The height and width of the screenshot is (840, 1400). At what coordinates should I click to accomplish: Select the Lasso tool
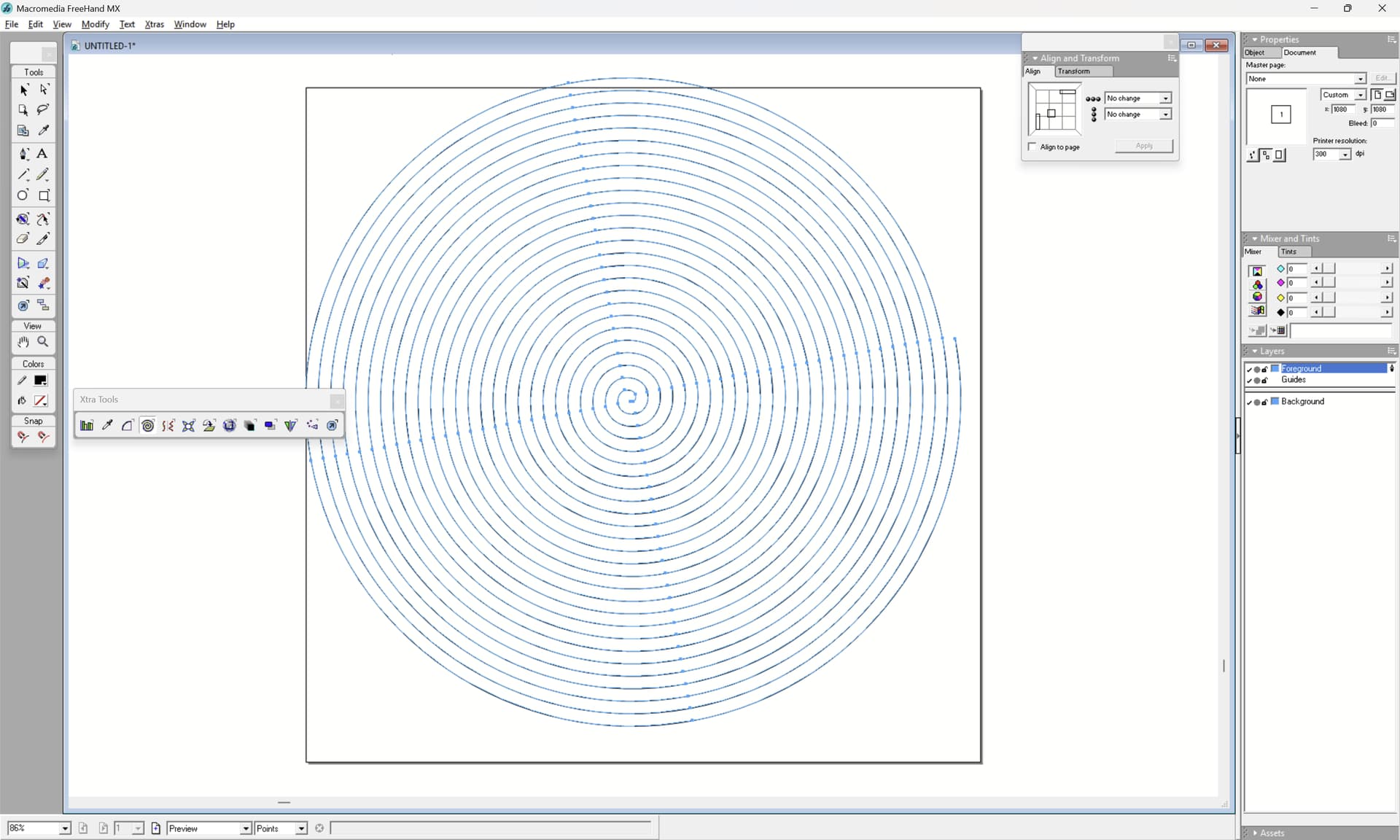44,110
